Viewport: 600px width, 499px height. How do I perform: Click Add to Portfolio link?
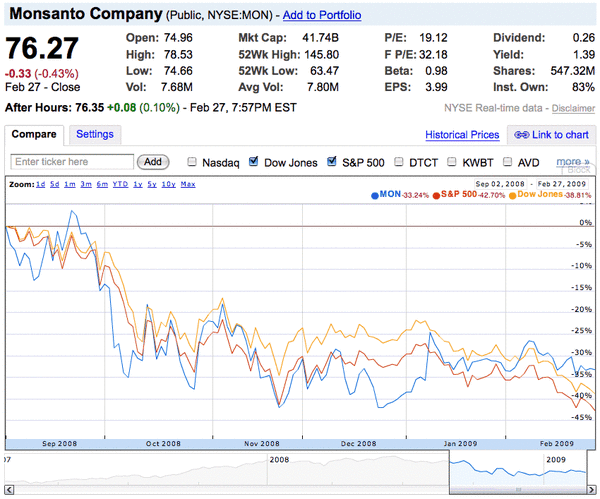[322, 15]
